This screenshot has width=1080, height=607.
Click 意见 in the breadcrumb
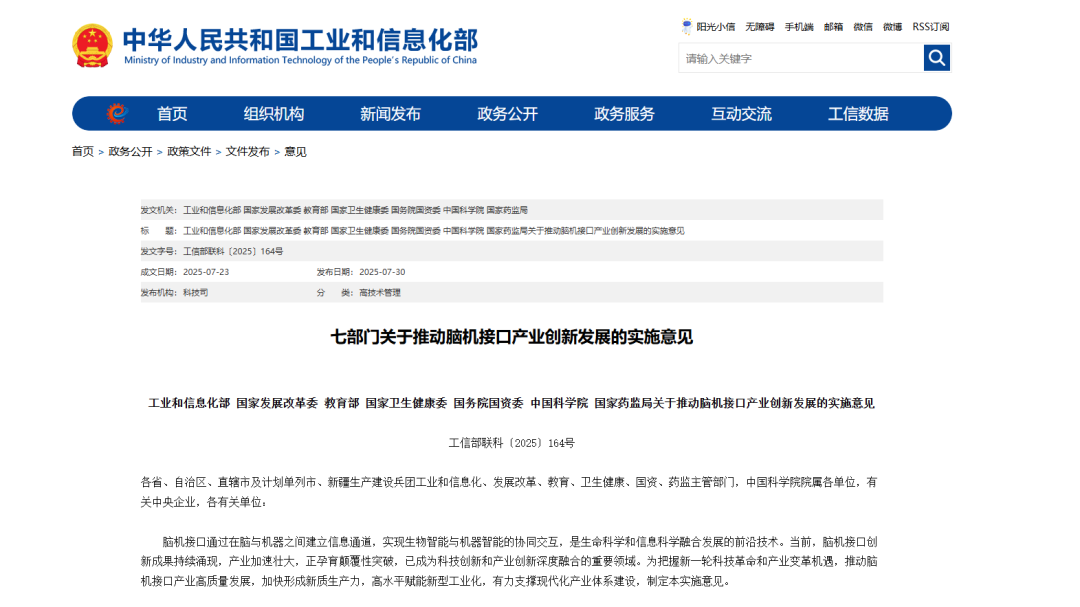(x=295, y=152)
